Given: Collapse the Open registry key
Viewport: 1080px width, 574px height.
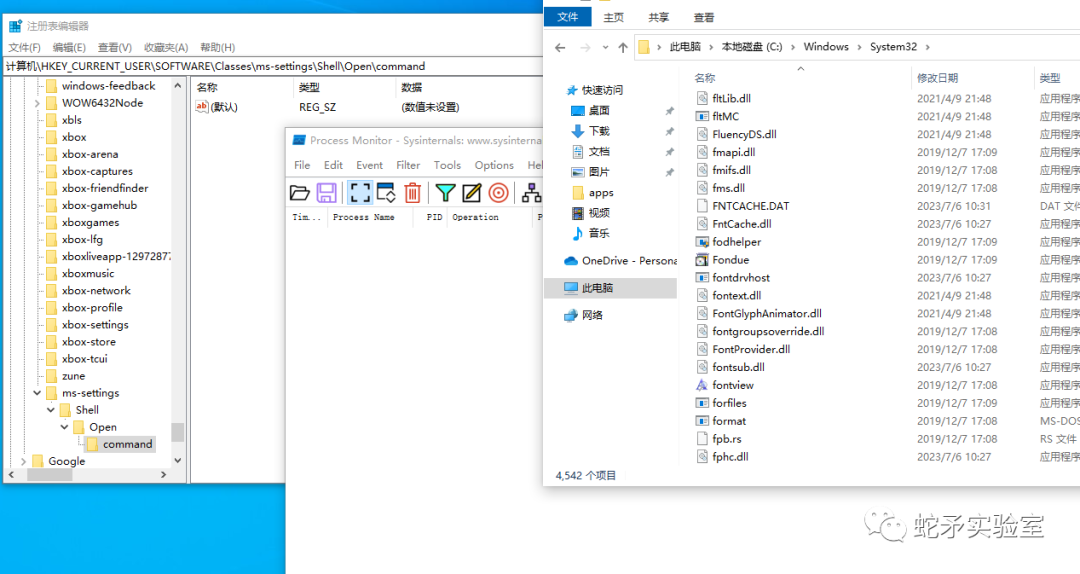Looking at the screenshot, I should 65,427.
